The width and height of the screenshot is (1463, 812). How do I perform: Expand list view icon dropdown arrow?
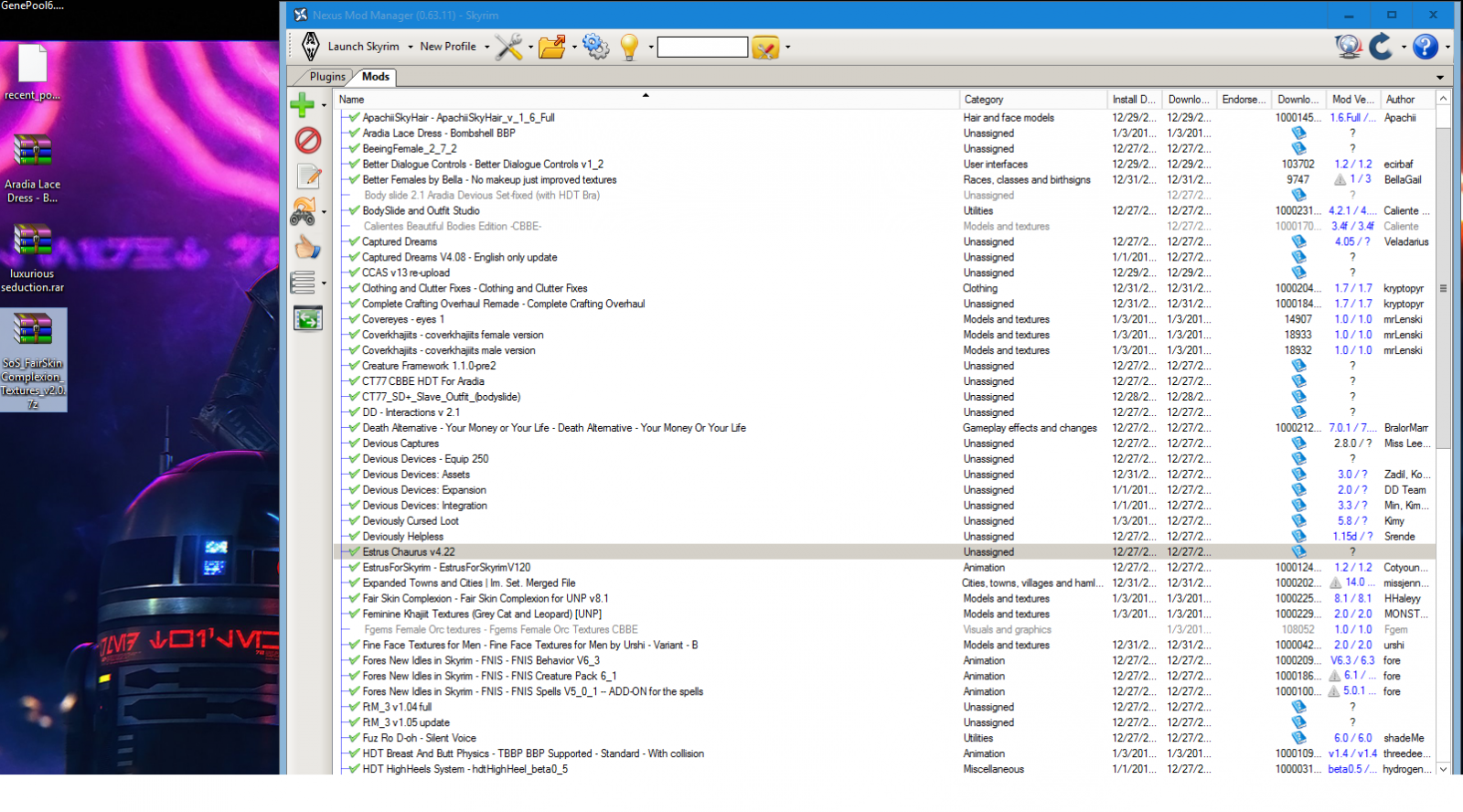[x=324, y=283]
